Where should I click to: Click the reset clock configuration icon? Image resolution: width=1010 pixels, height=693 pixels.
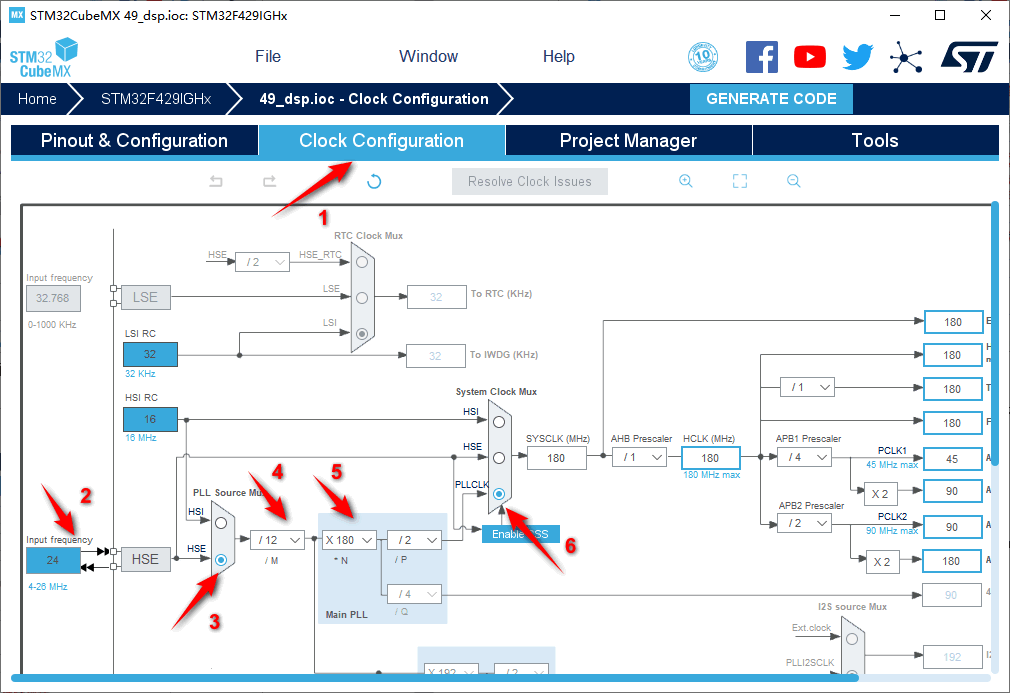click(x=374, y=181)
